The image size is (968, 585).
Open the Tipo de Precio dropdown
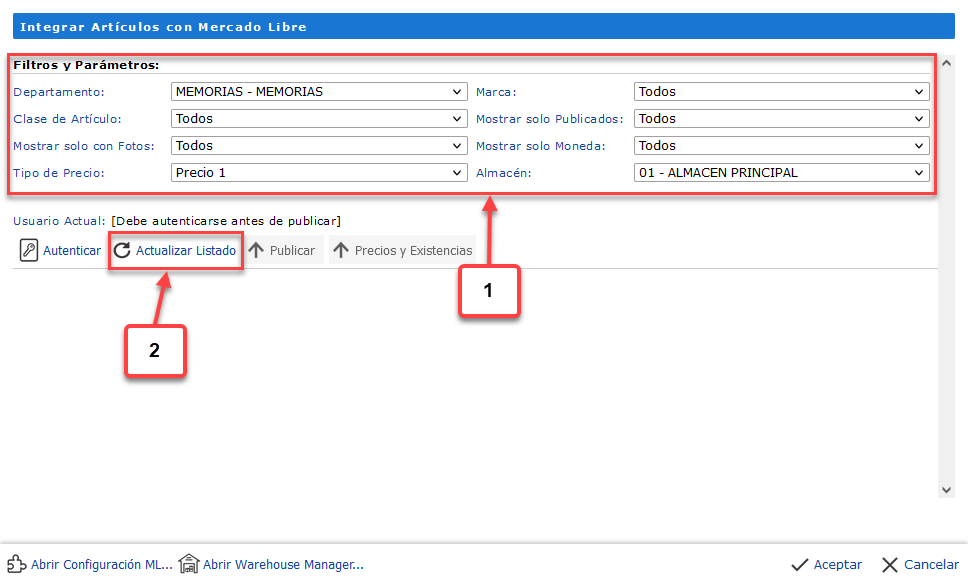point(319,173)
